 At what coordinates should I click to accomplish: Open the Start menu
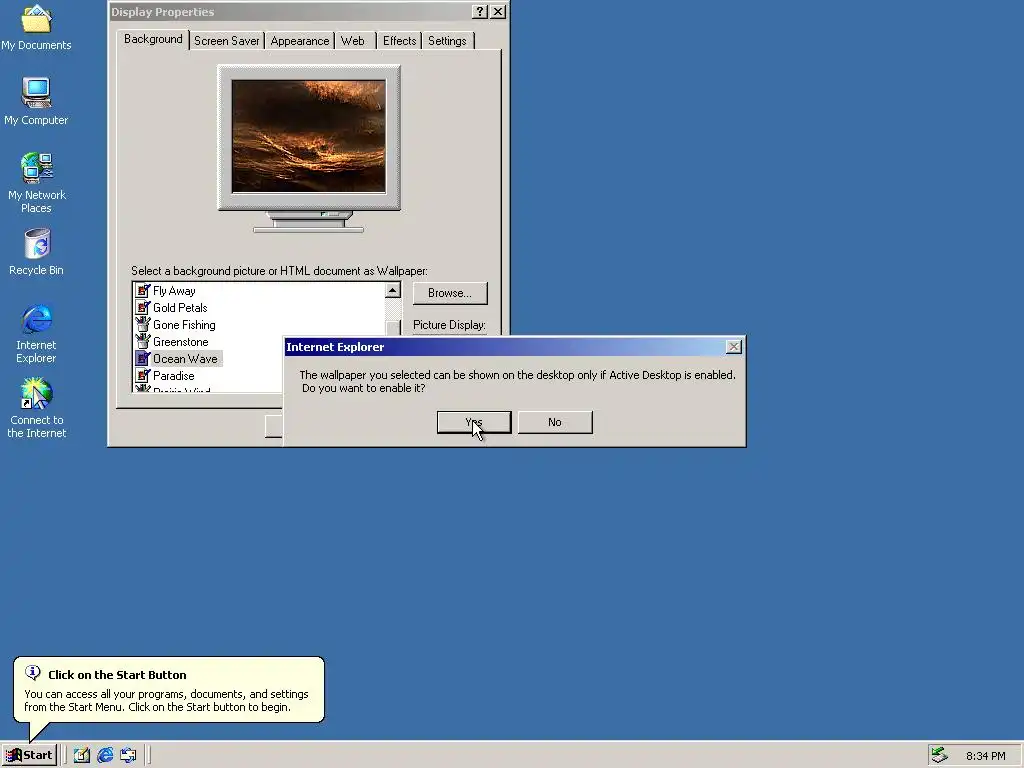(29, 755)
